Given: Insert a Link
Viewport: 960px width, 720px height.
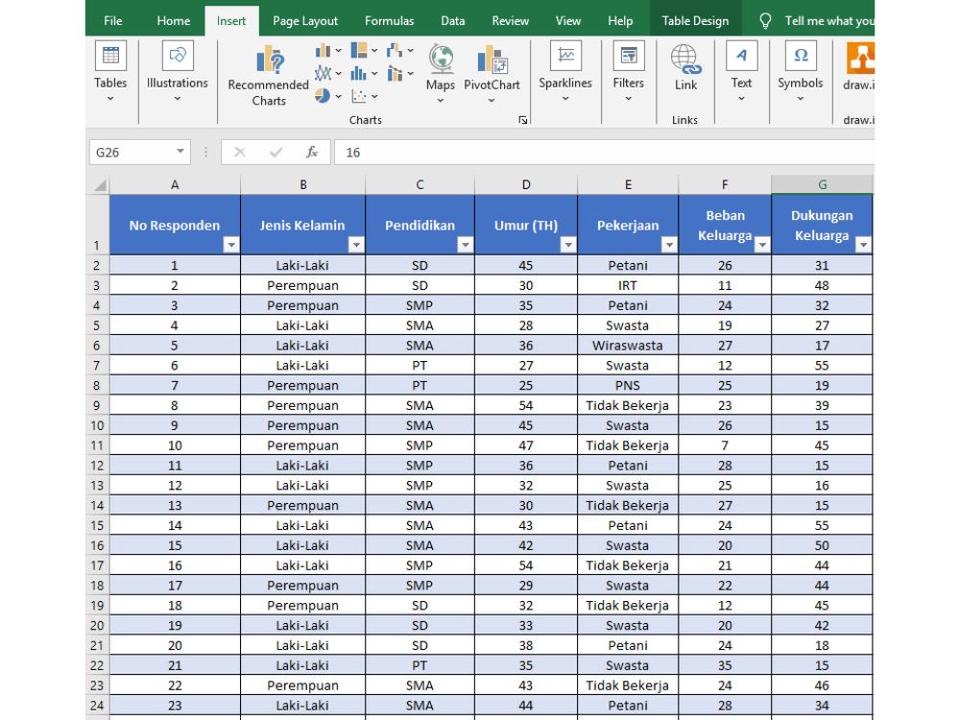Looking at the screenshot, I should [x=685, y=70].
